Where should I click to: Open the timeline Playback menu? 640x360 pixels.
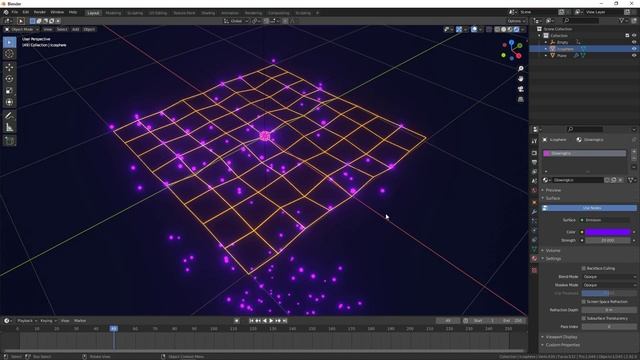27,321
